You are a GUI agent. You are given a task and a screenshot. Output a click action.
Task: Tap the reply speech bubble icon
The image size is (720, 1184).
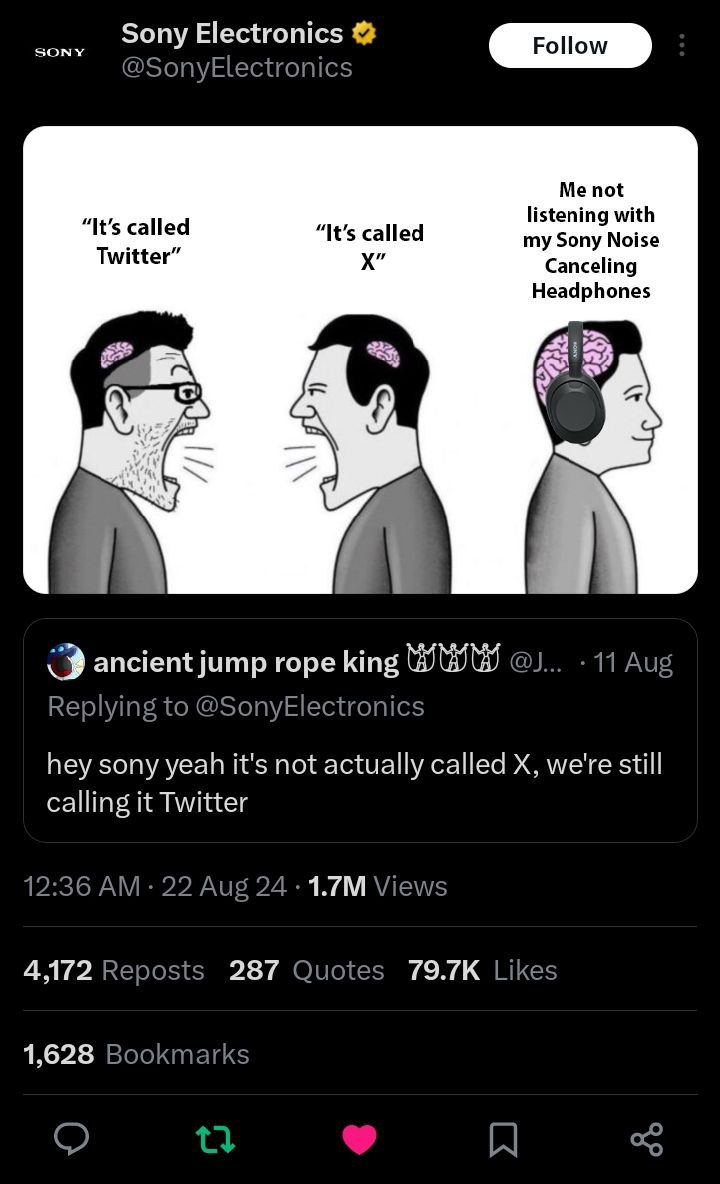[70, 1138]
